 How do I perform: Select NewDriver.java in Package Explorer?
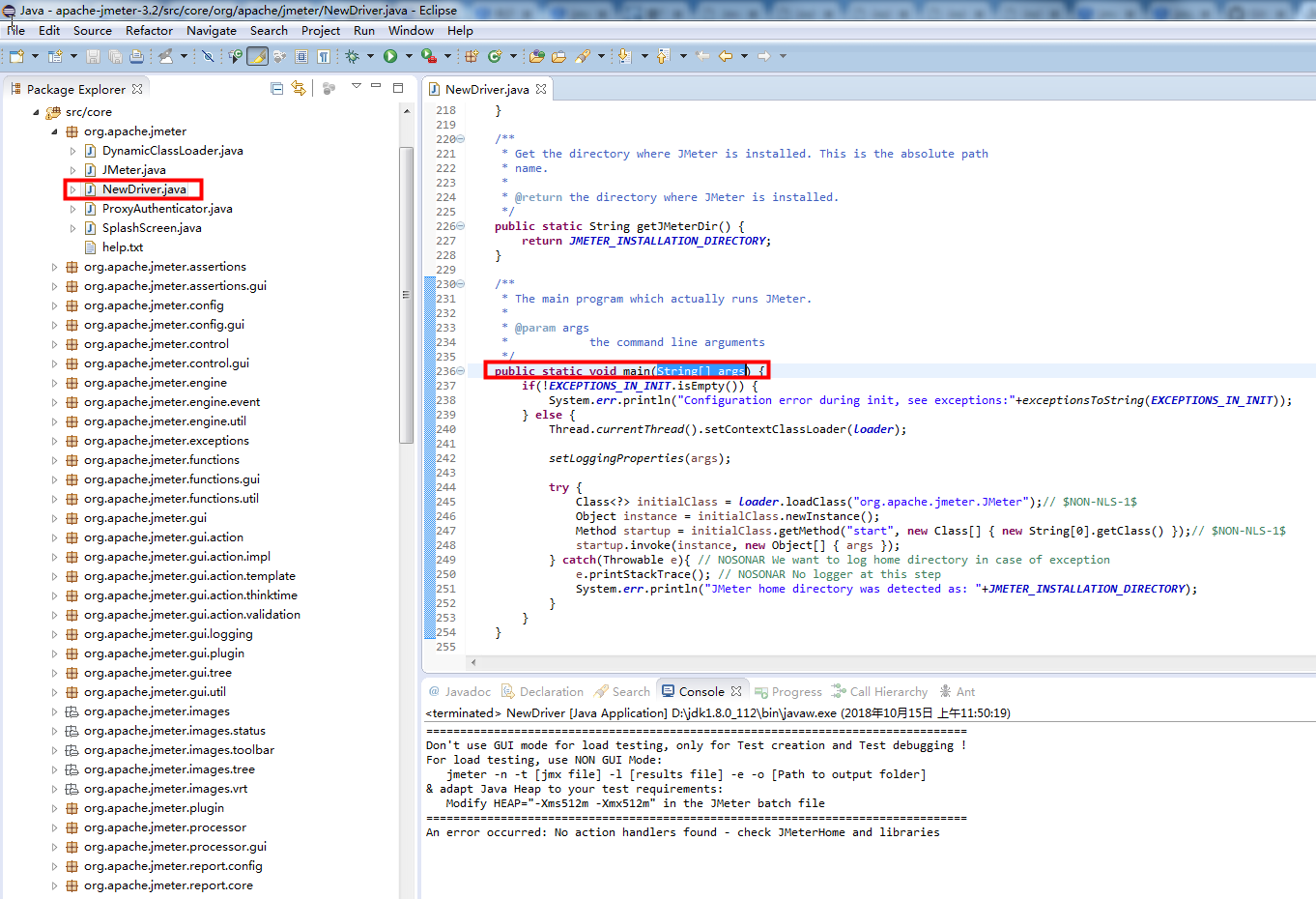(x=144, y=189)
